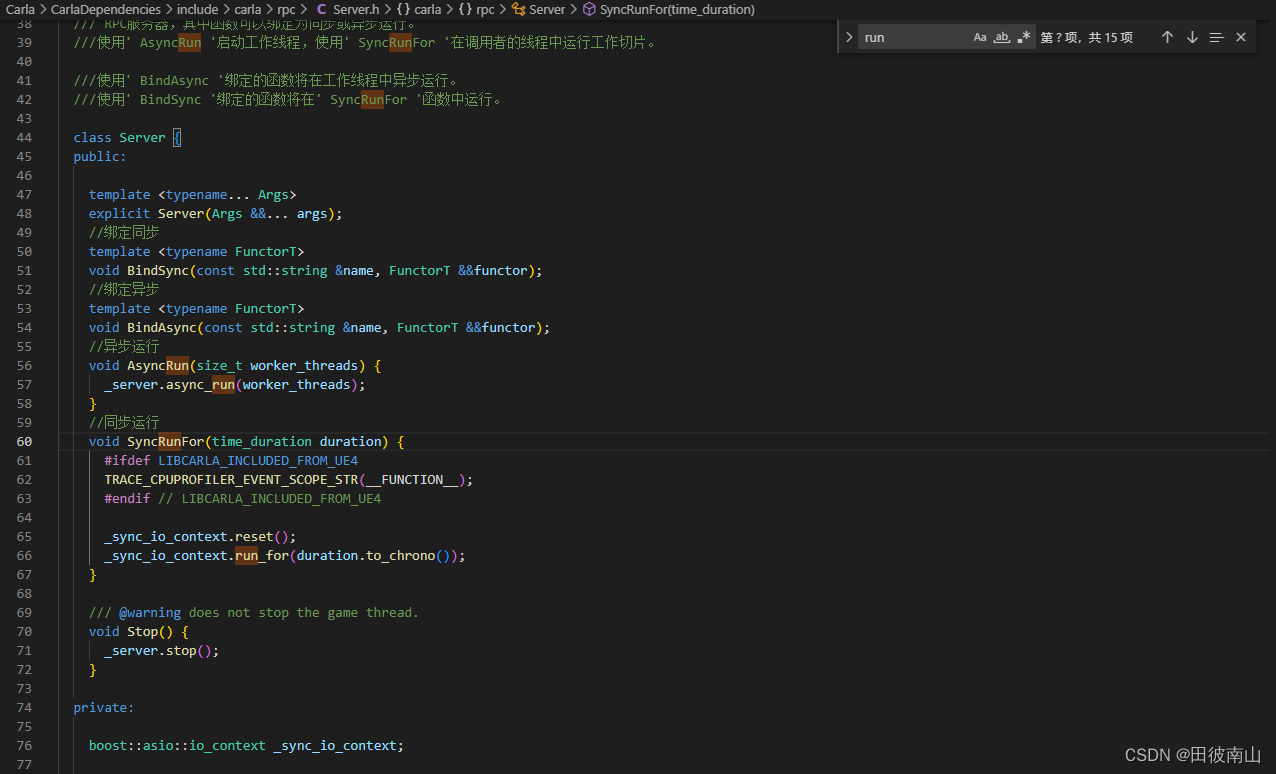The width and height of the screenshot is (1276, 774).
Task: Click the 'BindAsync' function name in declaration
Action: click(162, 327)
